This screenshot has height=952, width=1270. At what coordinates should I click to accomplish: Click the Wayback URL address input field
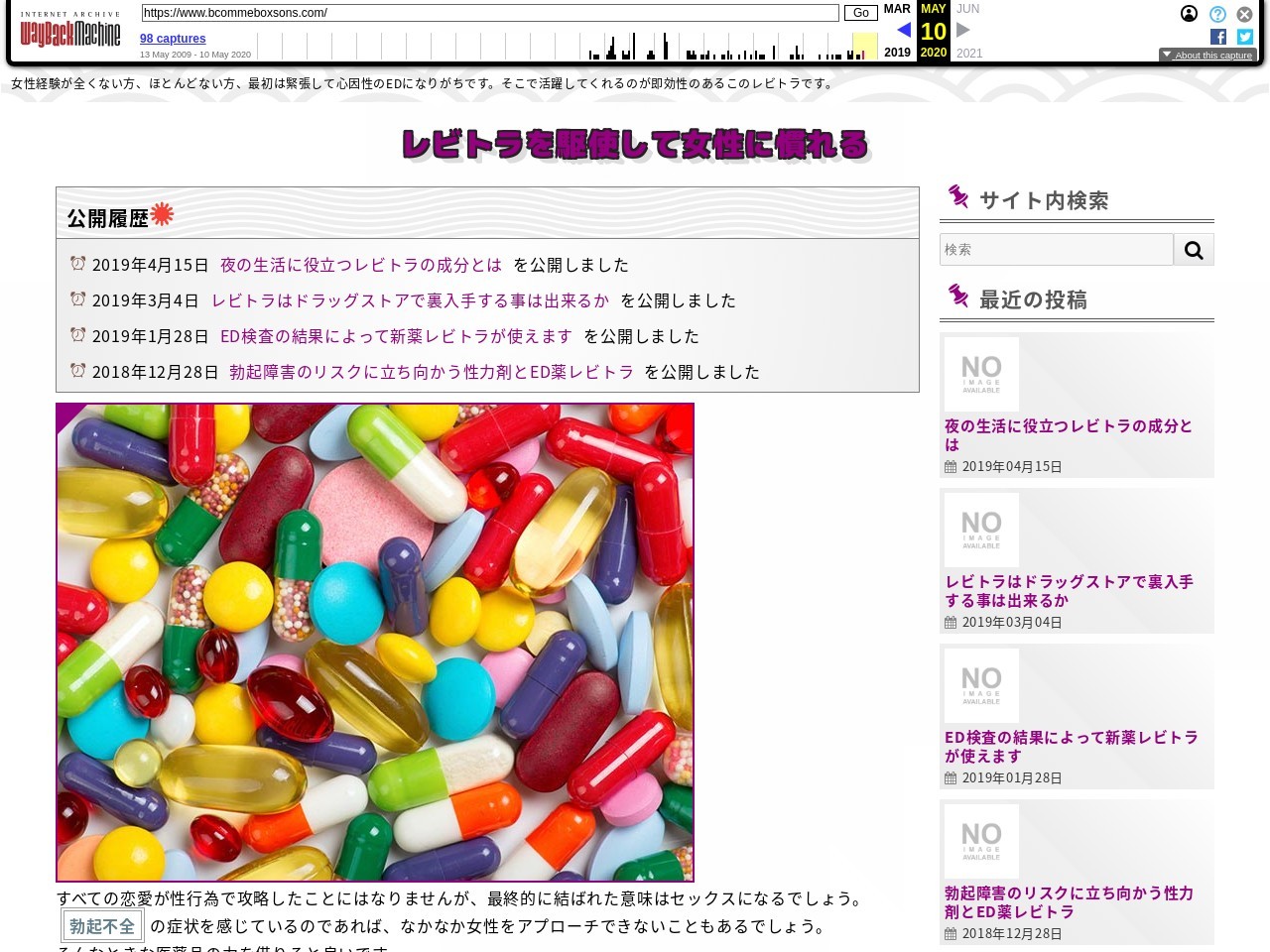(x=490, y=13)
